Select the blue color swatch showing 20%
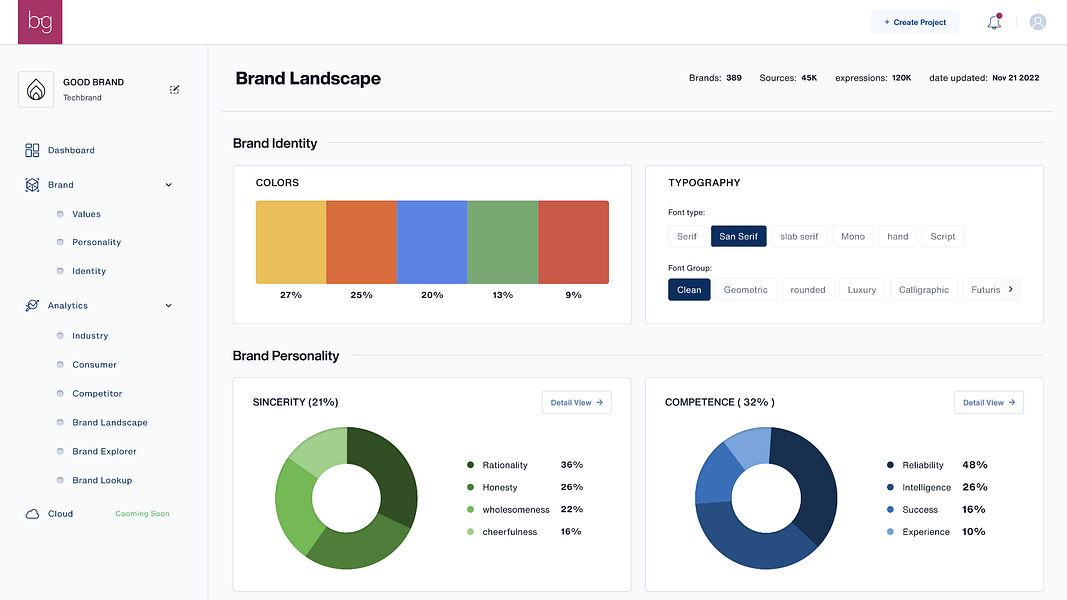This screenshot has height=600, width=1067. coord(432,242)
